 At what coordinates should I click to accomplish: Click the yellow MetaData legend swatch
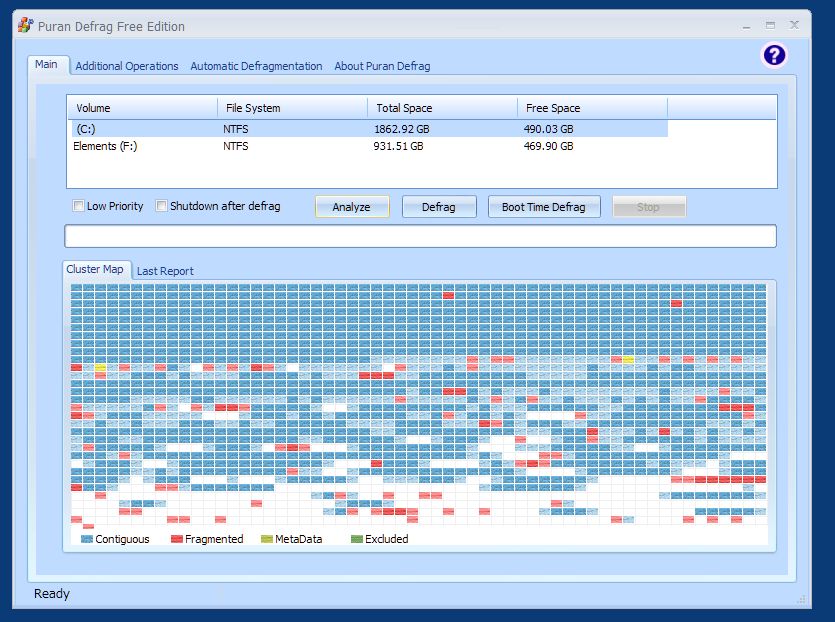point(267,539)
